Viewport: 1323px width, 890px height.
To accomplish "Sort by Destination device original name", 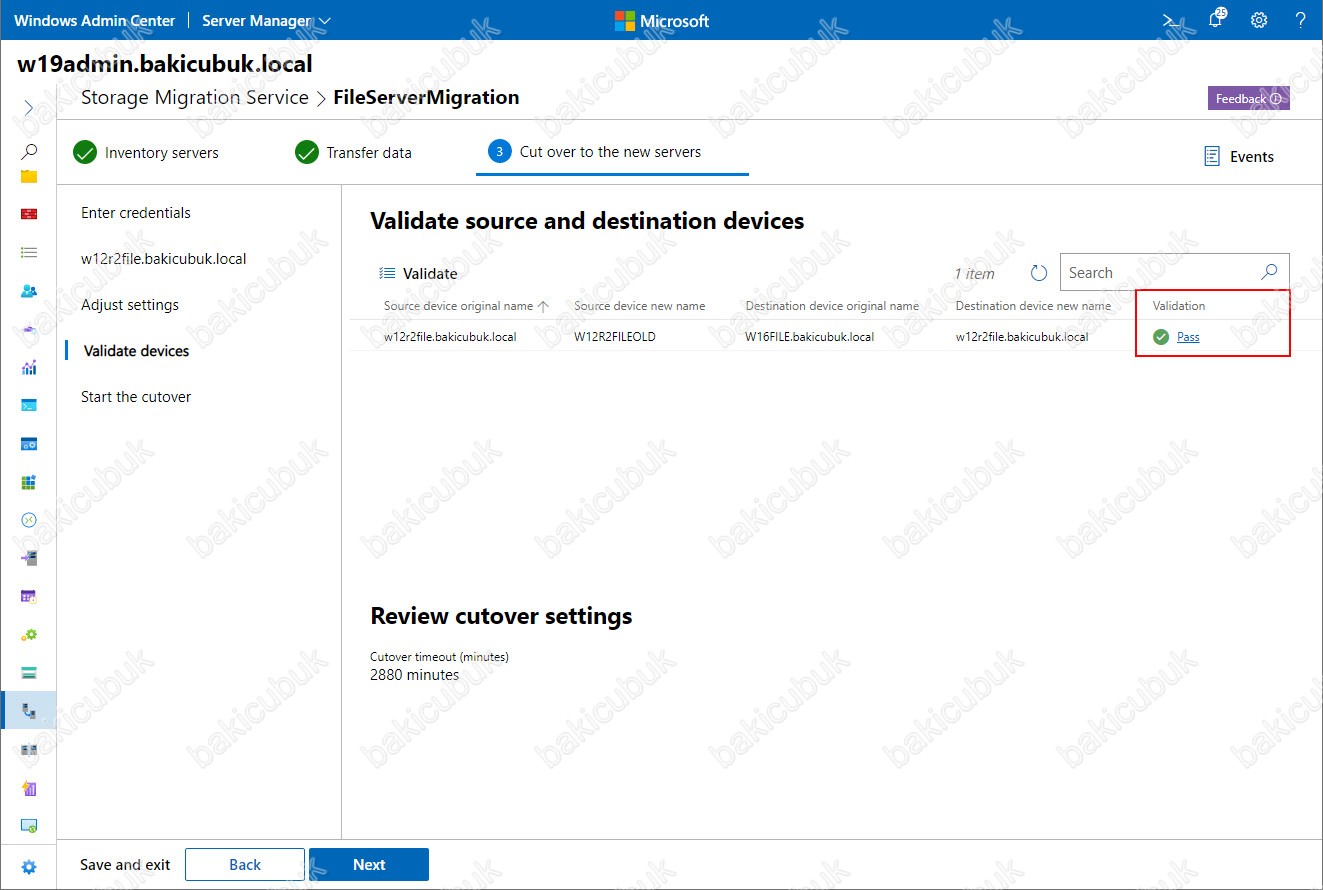I will [x=832, y=306].
